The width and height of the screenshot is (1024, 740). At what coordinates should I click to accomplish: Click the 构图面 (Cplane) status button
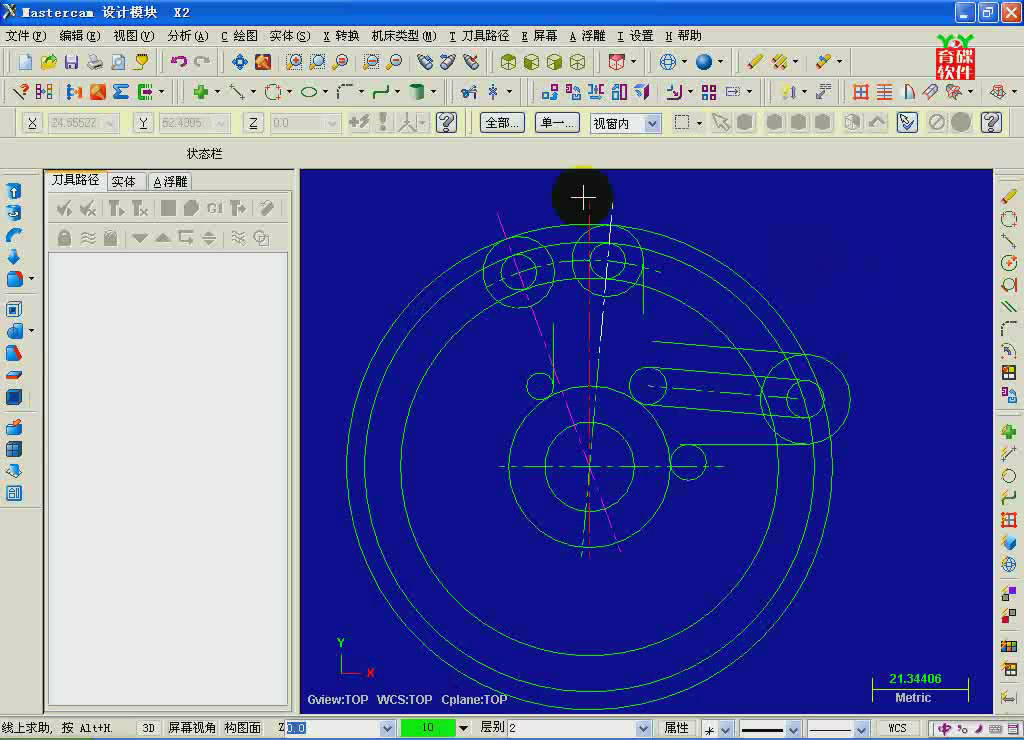(x=243, y=728)
